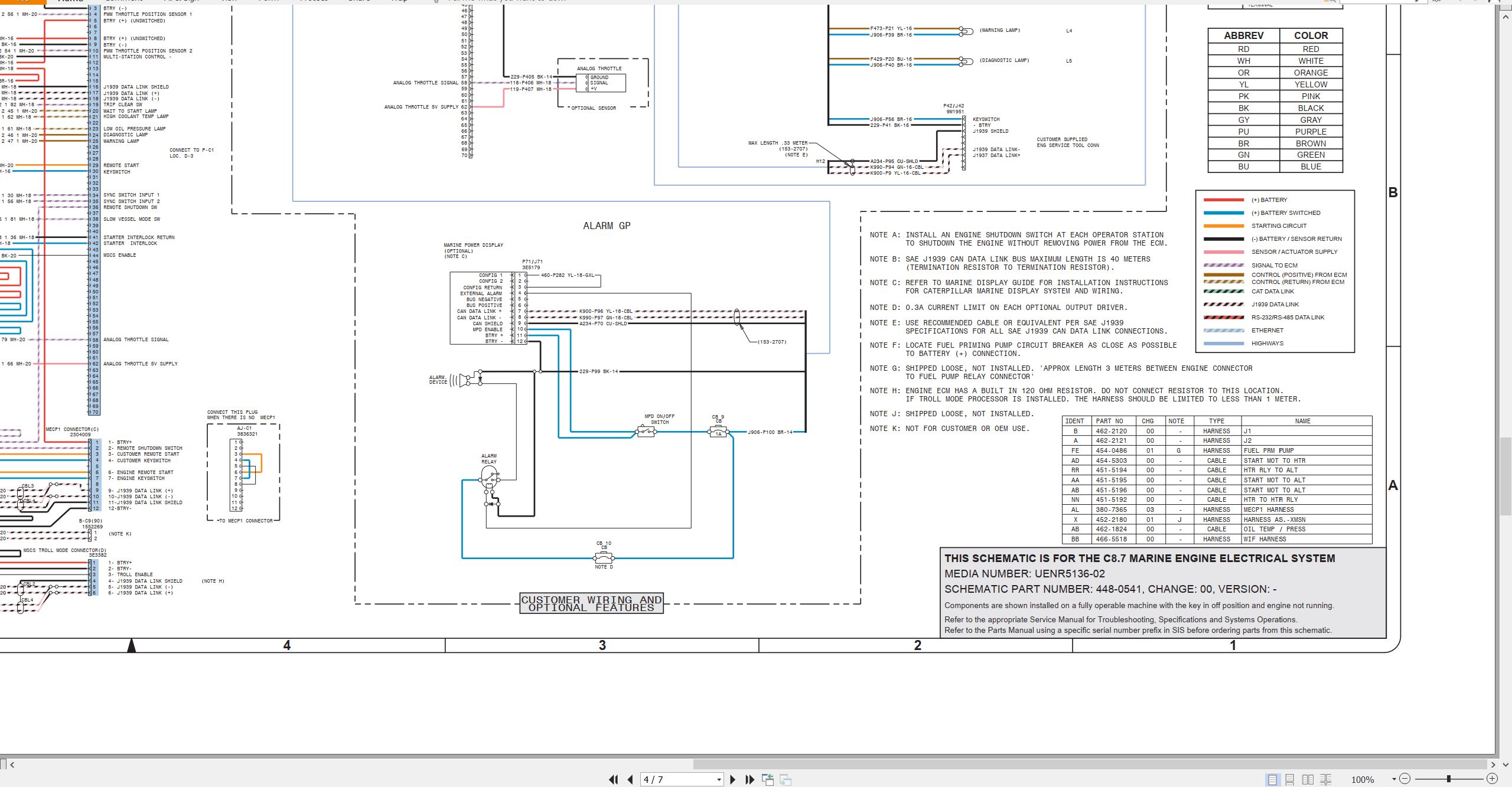Click the COLOR column header
Image resolution: width=1512 pixels, height=787 pixels.
[1311, 35]
